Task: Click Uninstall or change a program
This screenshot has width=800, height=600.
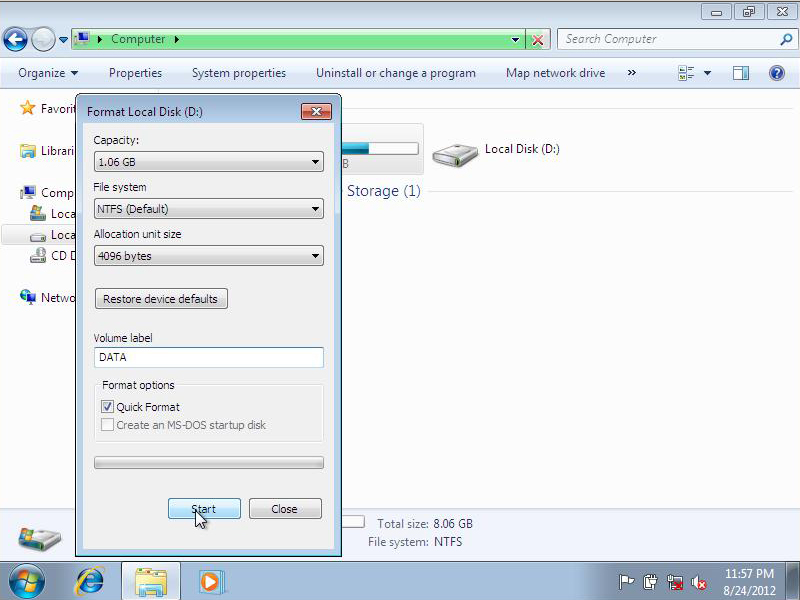Action: coord(396,73)
